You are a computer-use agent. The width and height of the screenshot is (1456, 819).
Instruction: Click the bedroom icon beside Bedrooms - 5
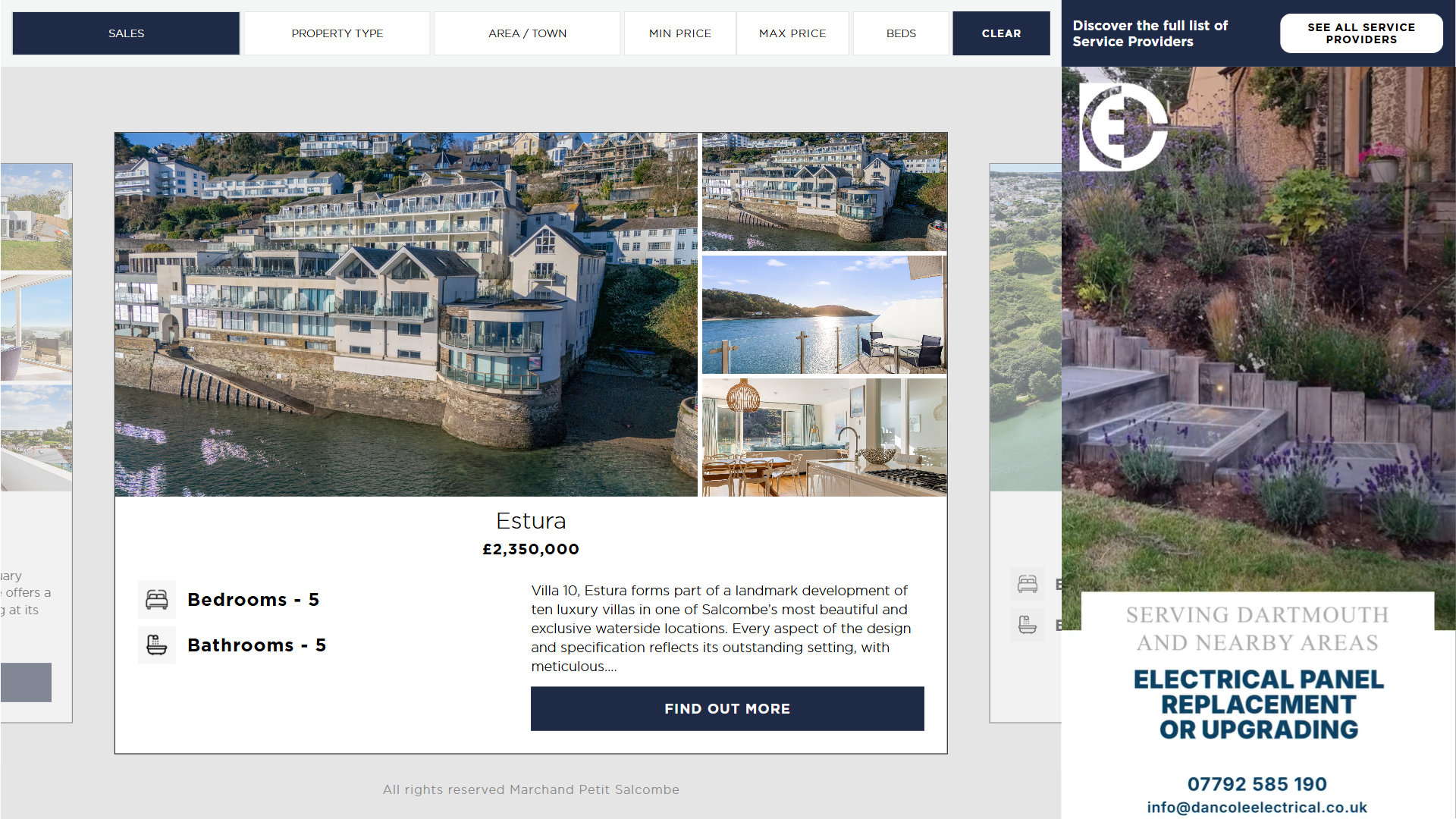(x=157, y=600)
